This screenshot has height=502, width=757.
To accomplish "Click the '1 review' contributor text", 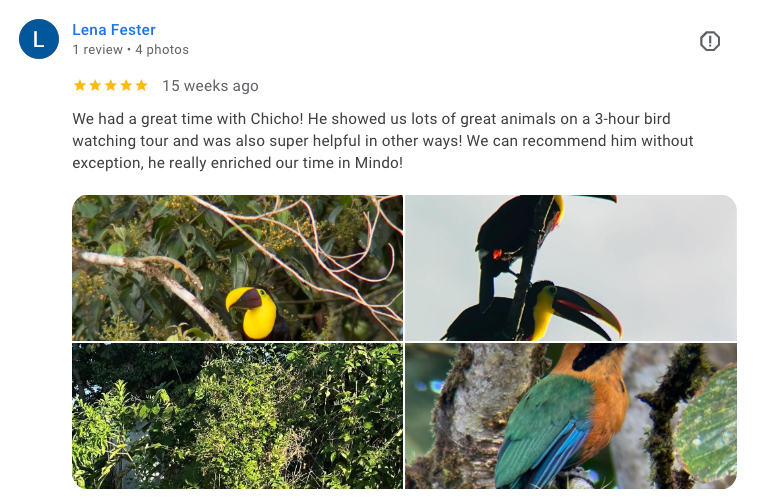I will [x=97, y=50].
